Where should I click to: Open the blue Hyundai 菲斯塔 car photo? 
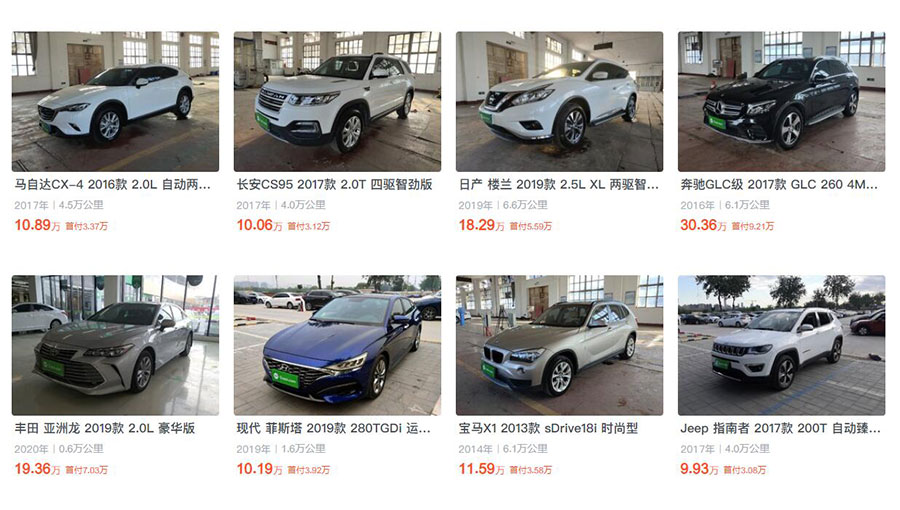(338, 345)
